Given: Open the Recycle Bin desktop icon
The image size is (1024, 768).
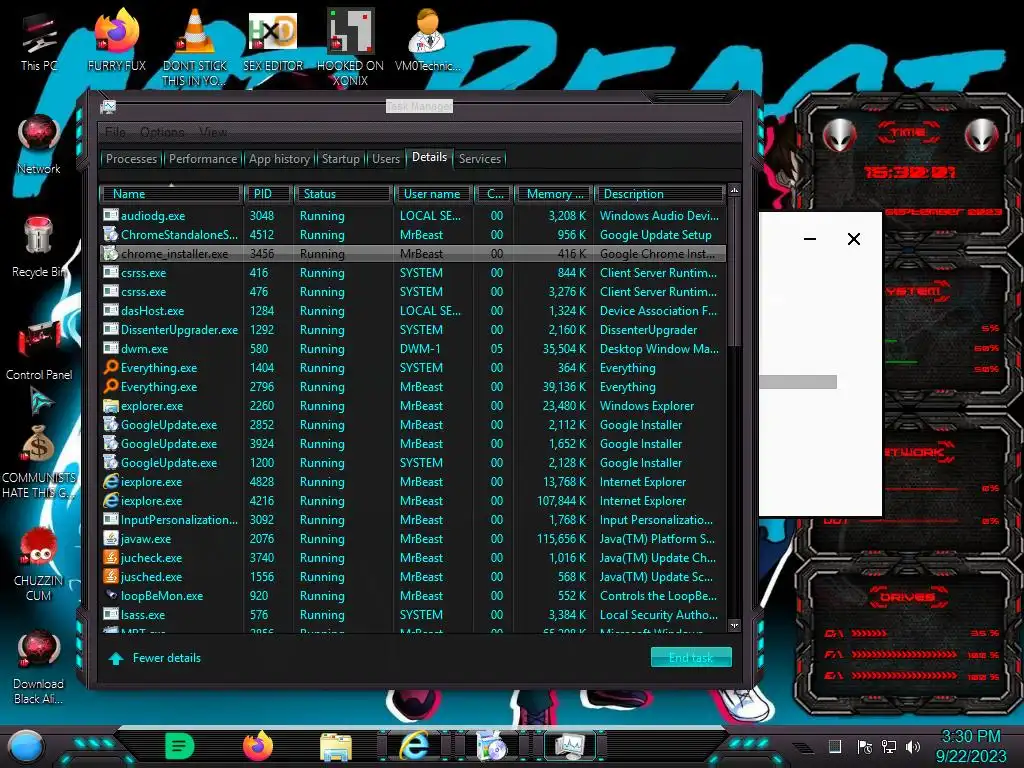Looking at the screenshot, I should [x=39, y=247].
